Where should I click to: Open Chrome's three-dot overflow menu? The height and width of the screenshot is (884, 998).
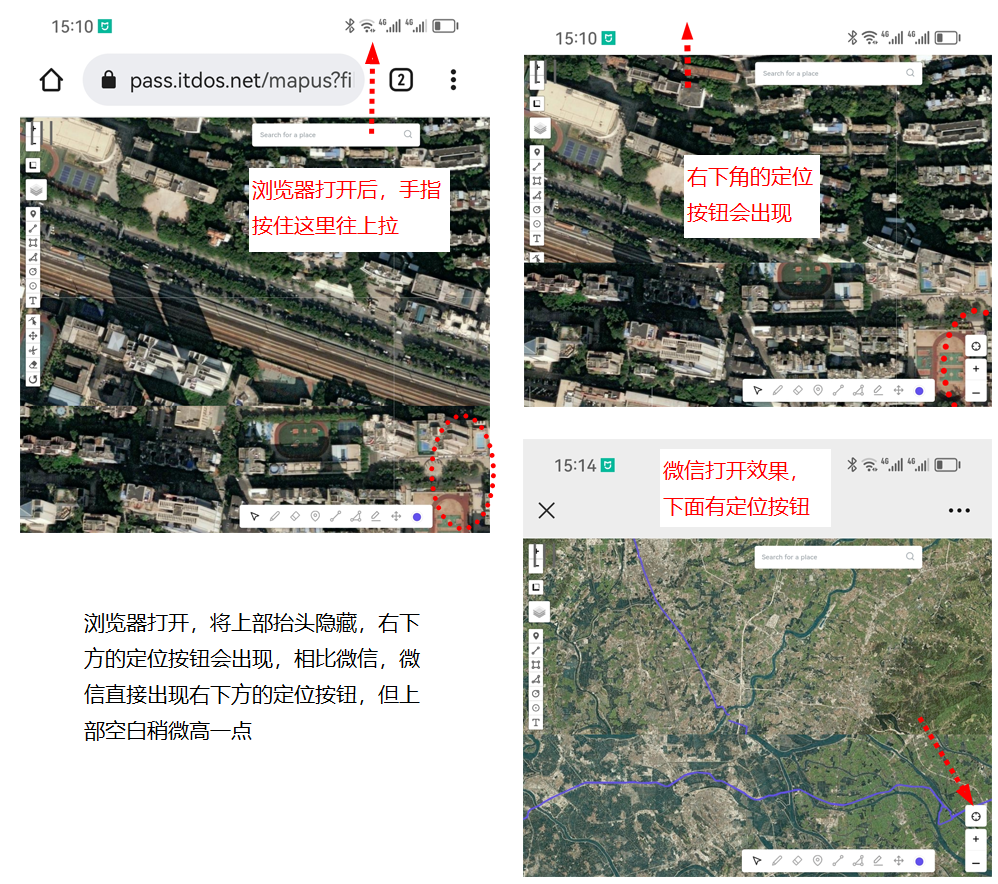tap(453, 80)
